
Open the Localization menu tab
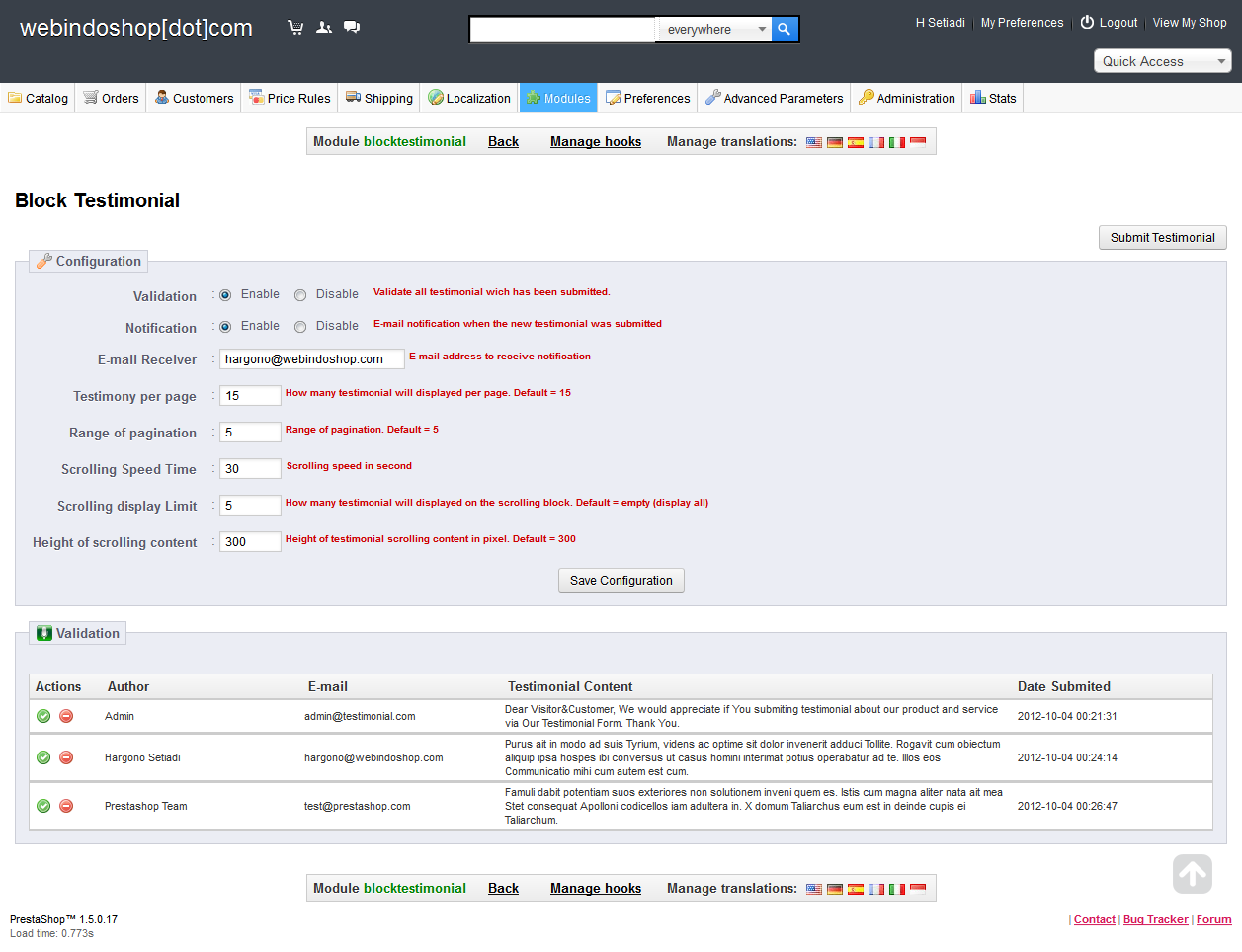click(x=469, y=98)
